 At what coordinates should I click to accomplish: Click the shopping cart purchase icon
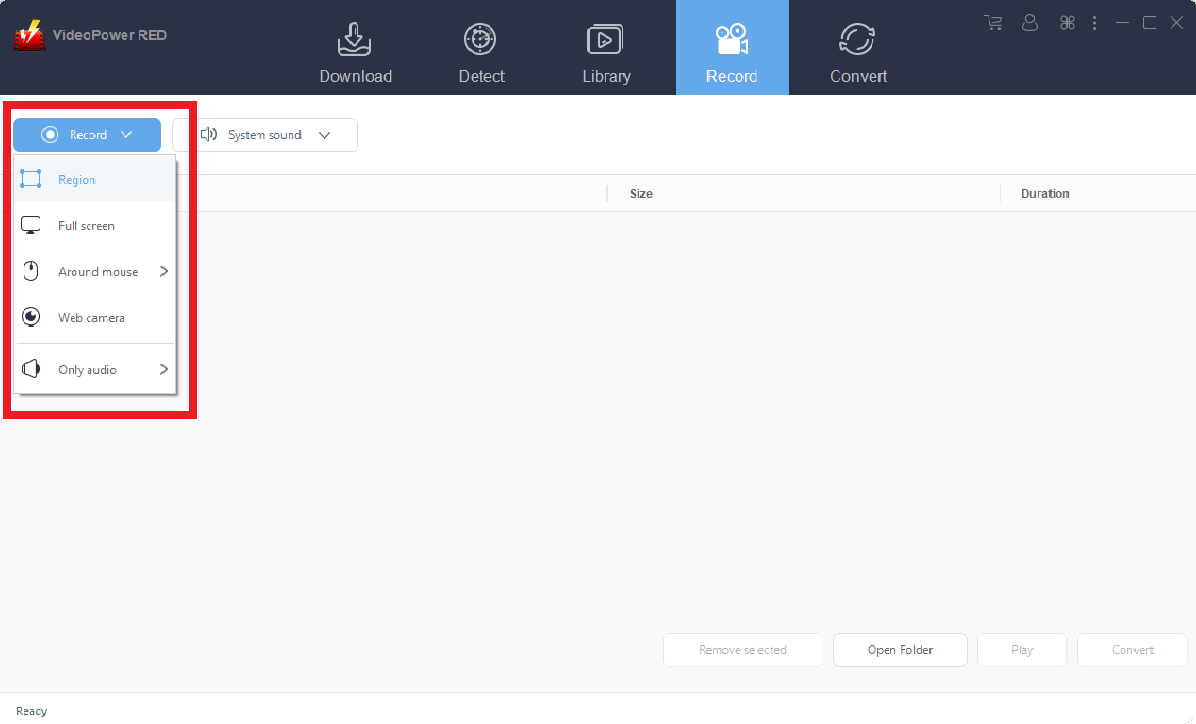point(992,22)
